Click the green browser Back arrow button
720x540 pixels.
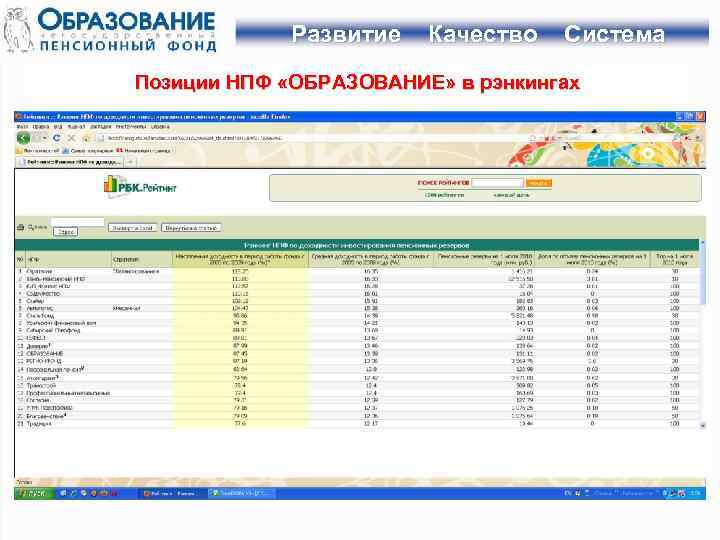click(x=23, y=138)
